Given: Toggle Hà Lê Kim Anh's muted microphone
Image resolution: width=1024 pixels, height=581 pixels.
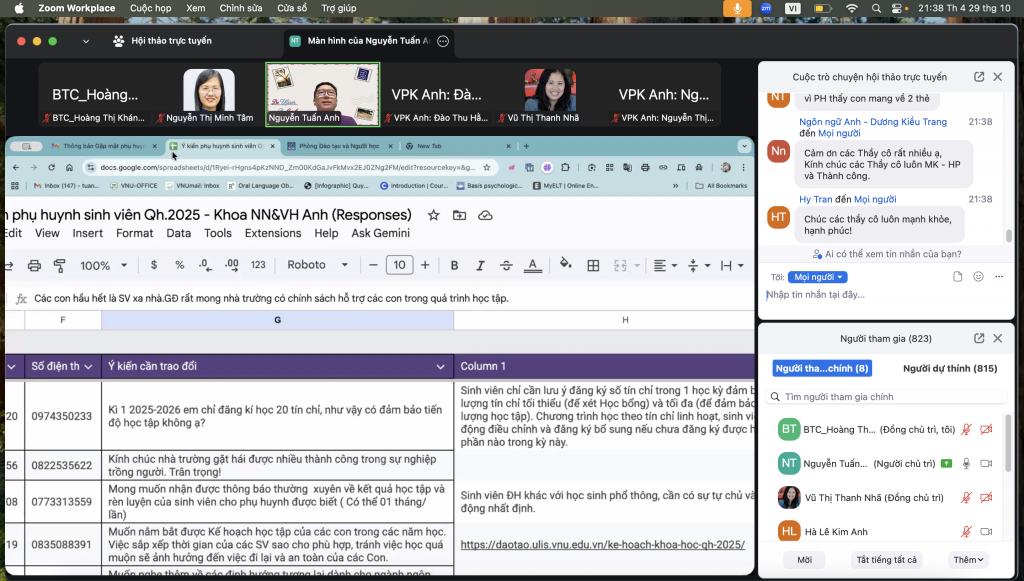Looking at the screenshot, I should pyautogui.click(x=966, y=531).
